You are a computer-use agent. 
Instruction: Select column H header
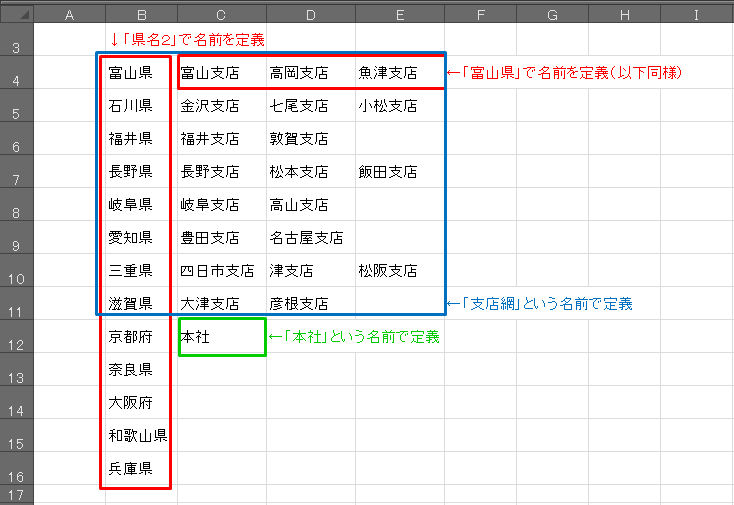[x=624, y=15]
